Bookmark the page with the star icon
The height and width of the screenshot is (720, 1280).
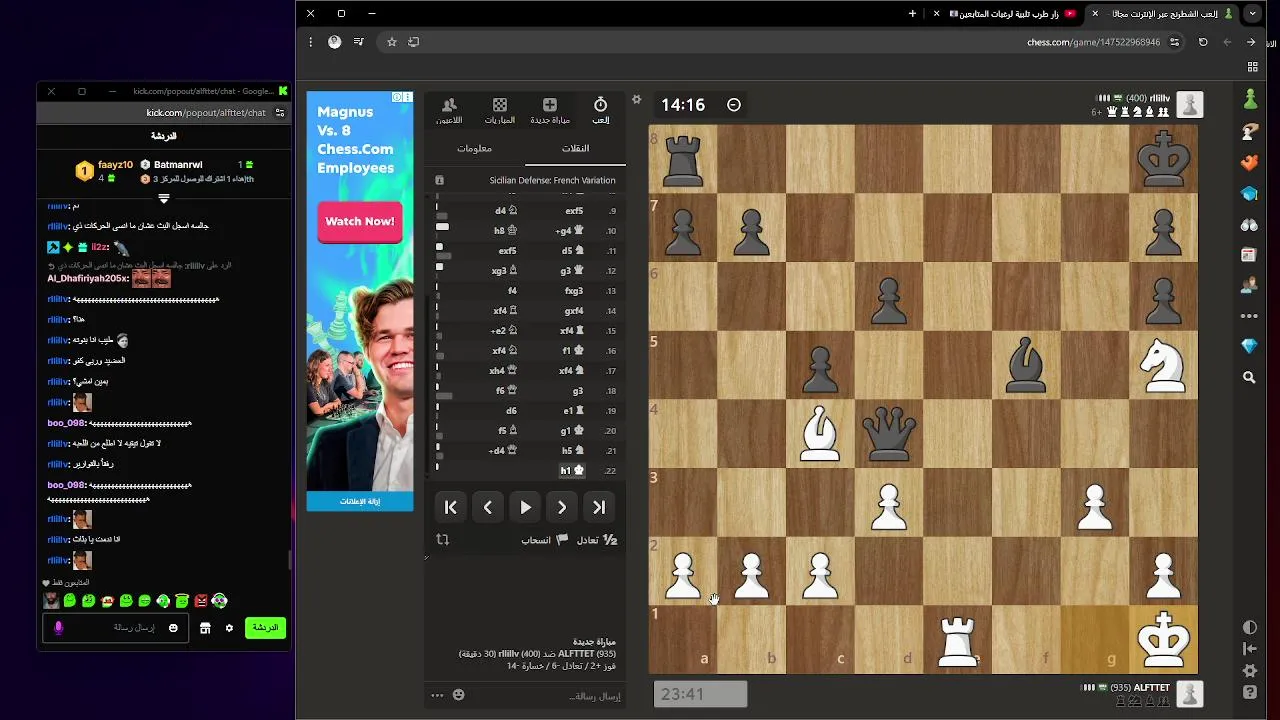click(392, 42)
